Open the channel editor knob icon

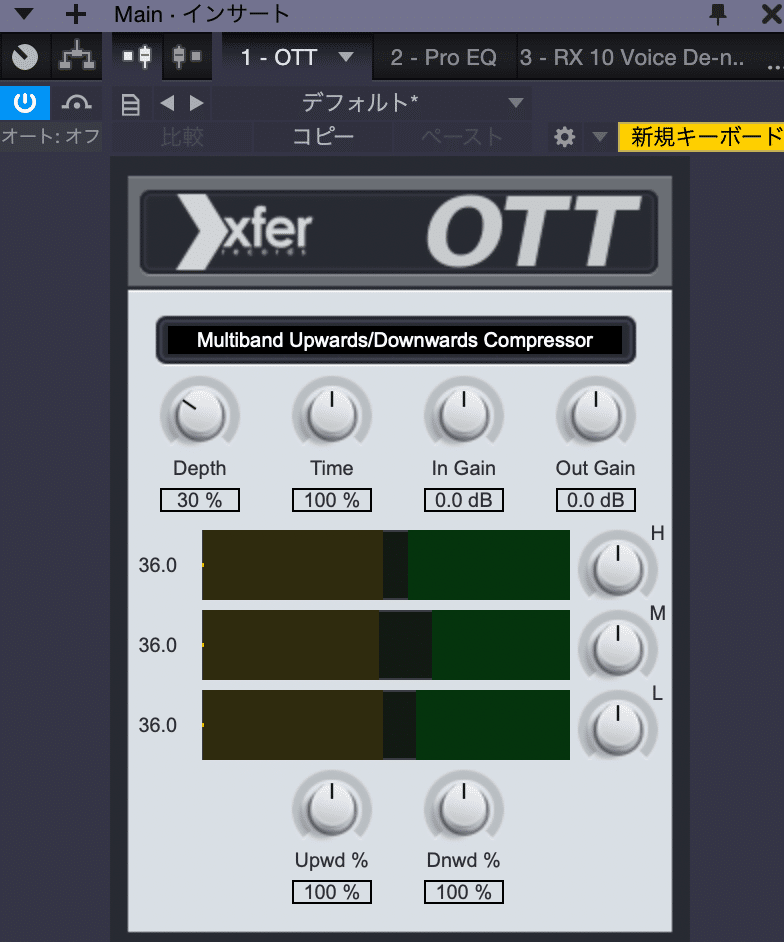25,57
